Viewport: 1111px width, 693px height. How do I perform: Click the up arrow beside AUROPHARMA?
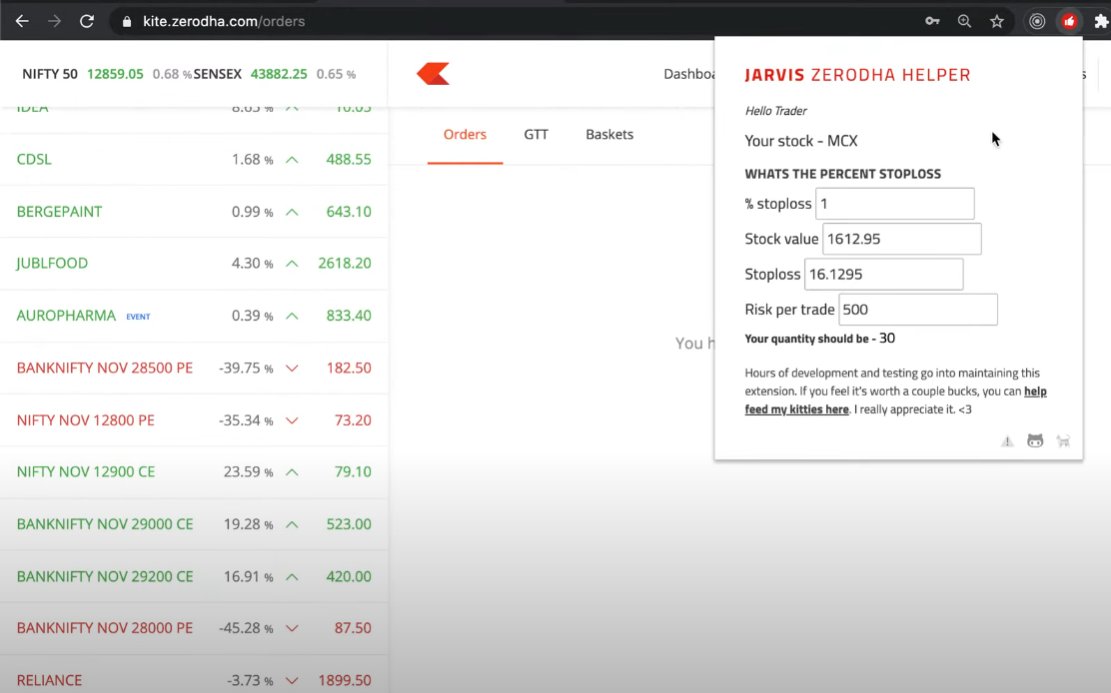coord(292,316)
